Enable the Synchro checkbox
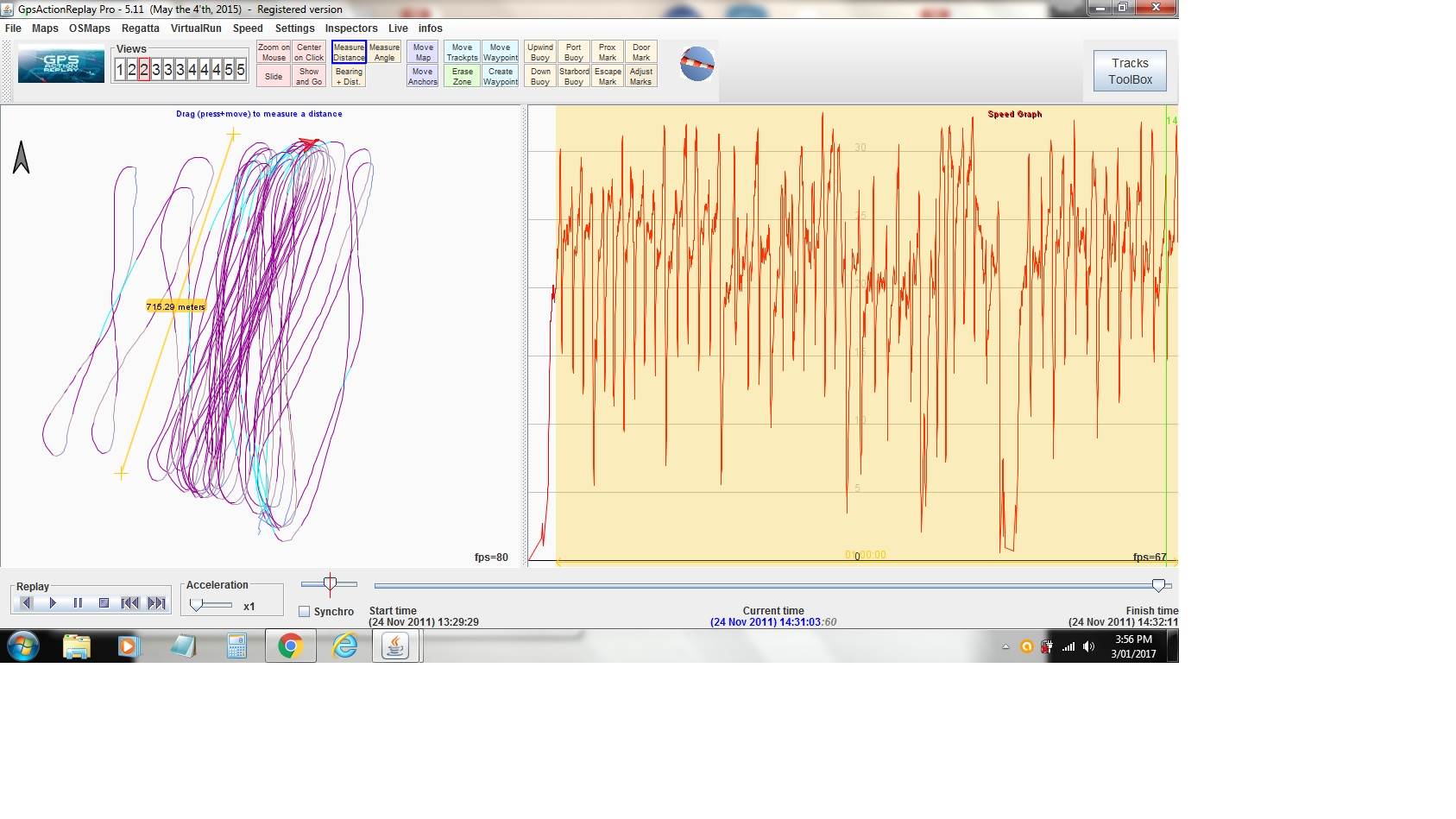Viewport: 1456px width, 819px height. click(x=304, y=612)
